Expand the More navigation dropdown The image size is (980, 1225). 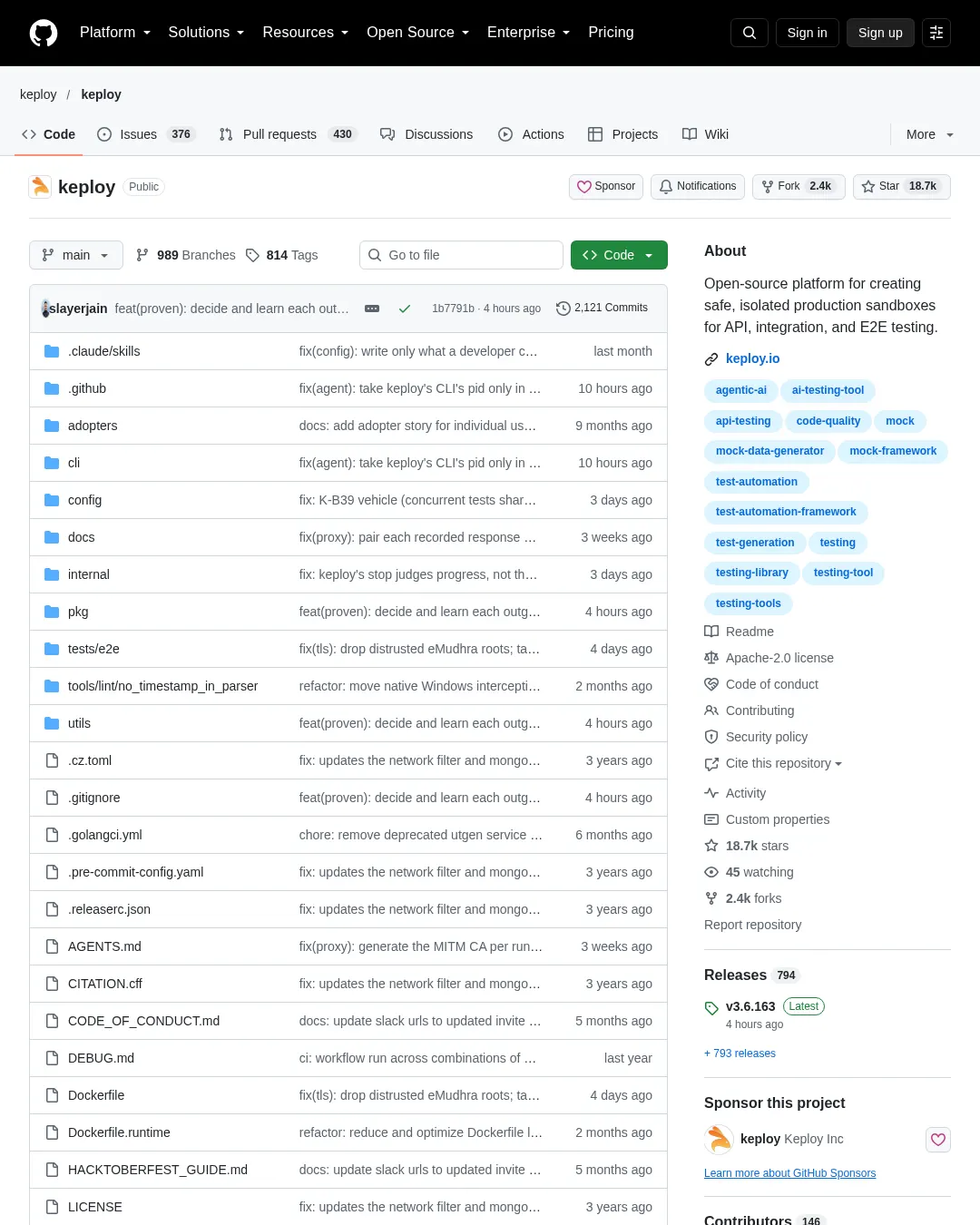[930, 134]
